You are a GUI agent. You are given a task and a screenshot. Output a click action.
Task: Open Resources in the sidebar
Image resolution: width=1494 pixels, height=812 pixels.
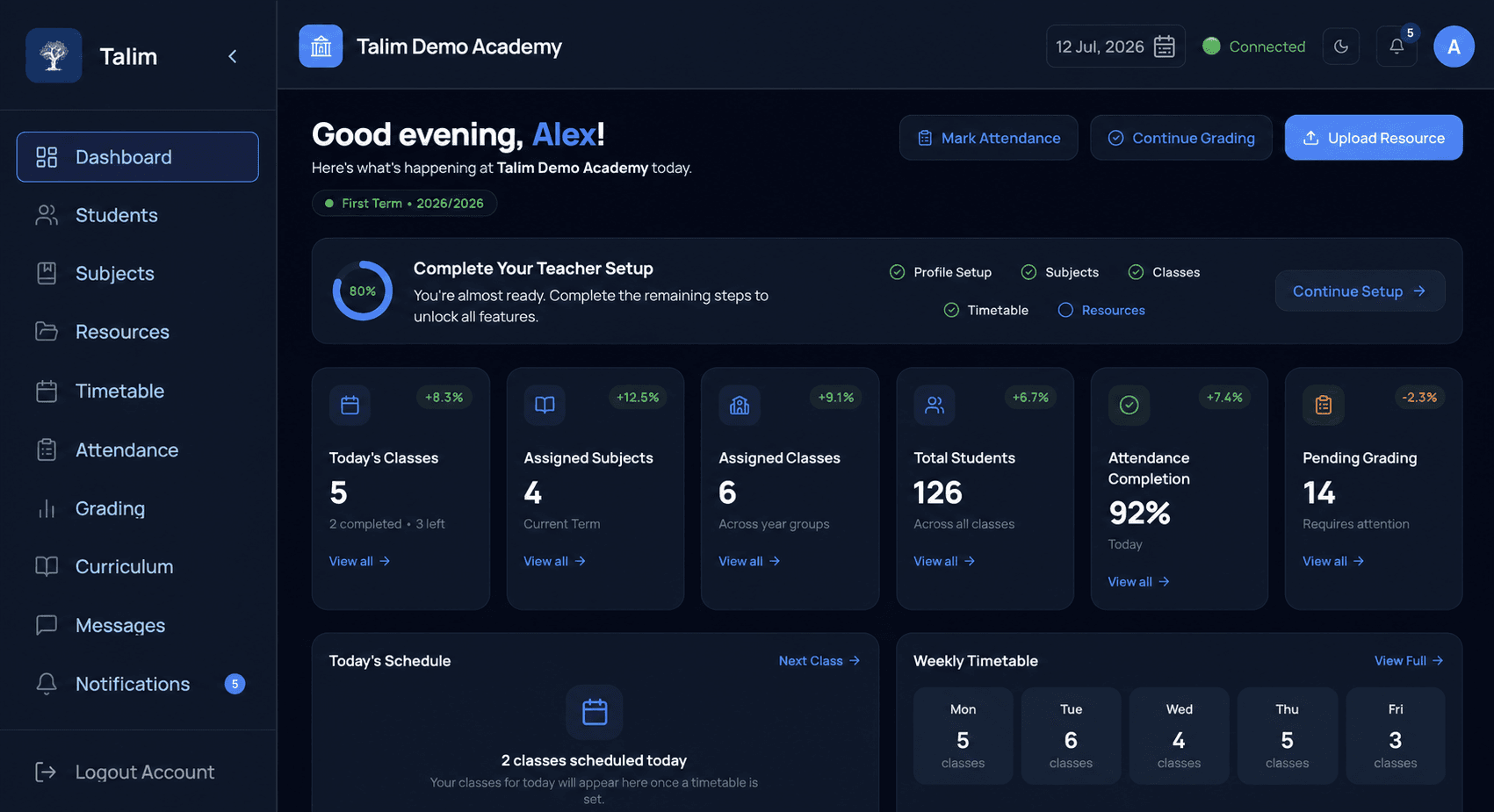[x=138, y=332]
